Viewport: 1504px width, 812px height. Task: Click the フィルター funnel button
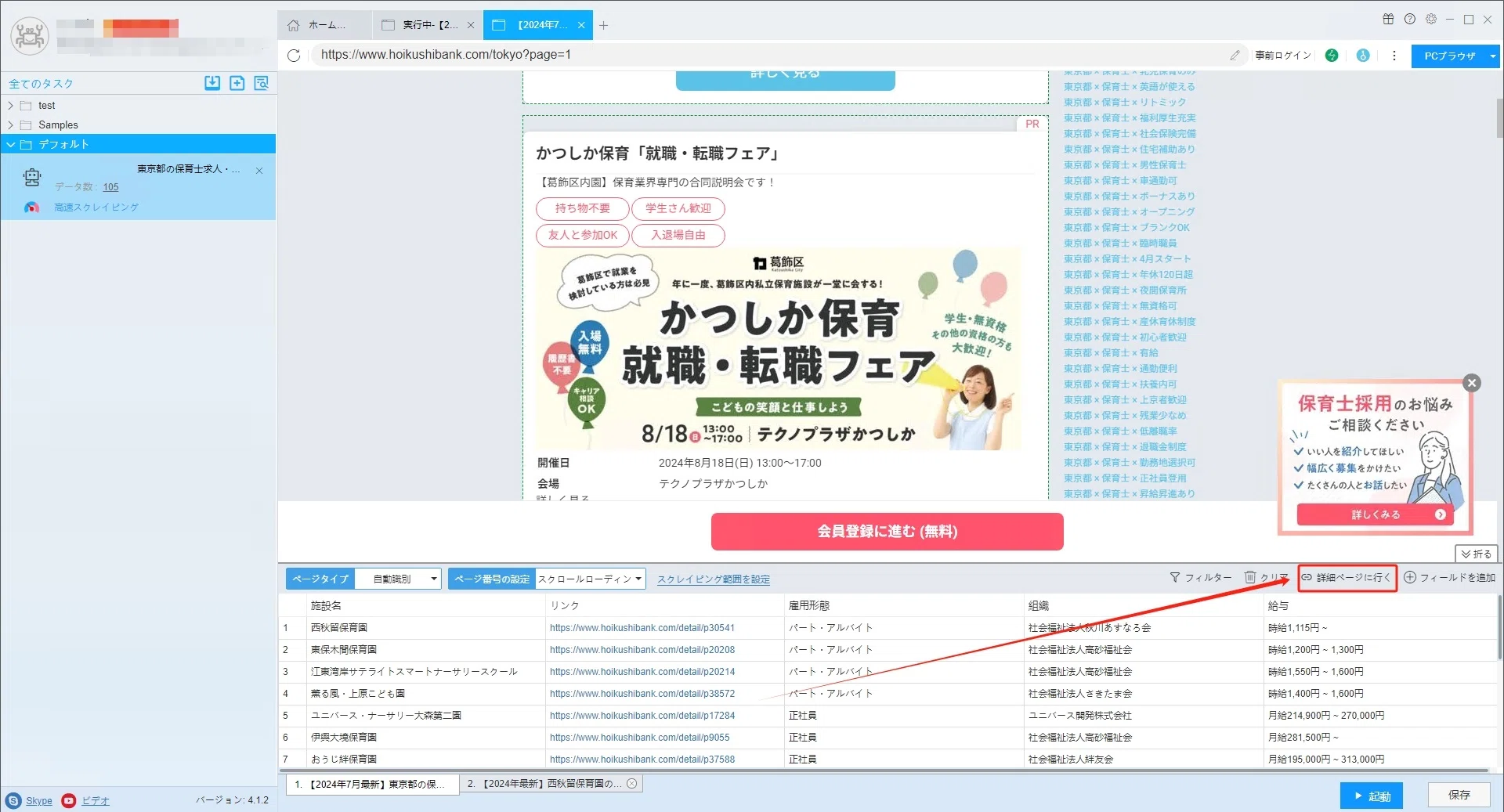(1200, 577)
